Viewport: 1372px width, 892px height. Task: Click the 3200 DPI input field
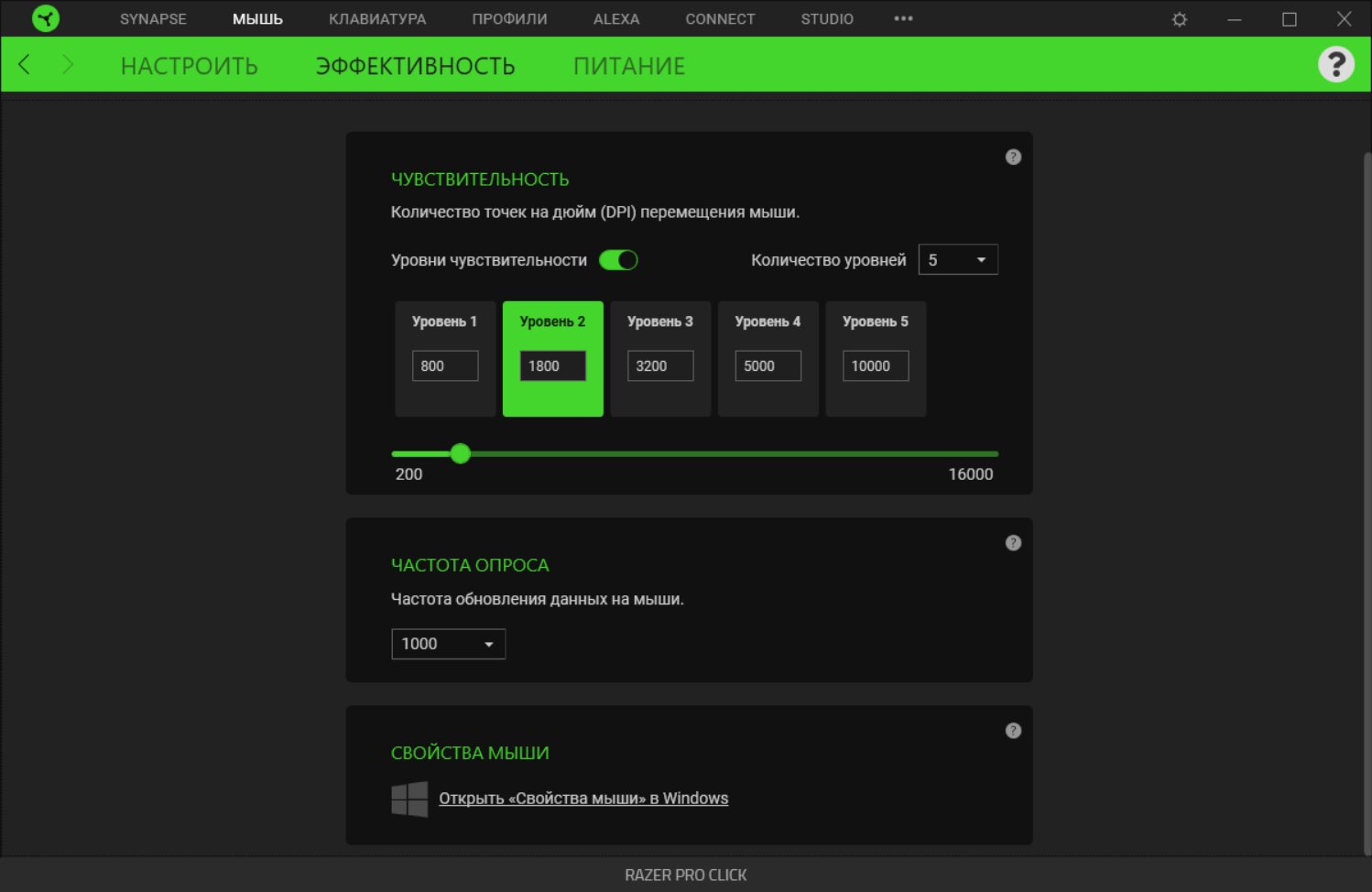(660, 365)
